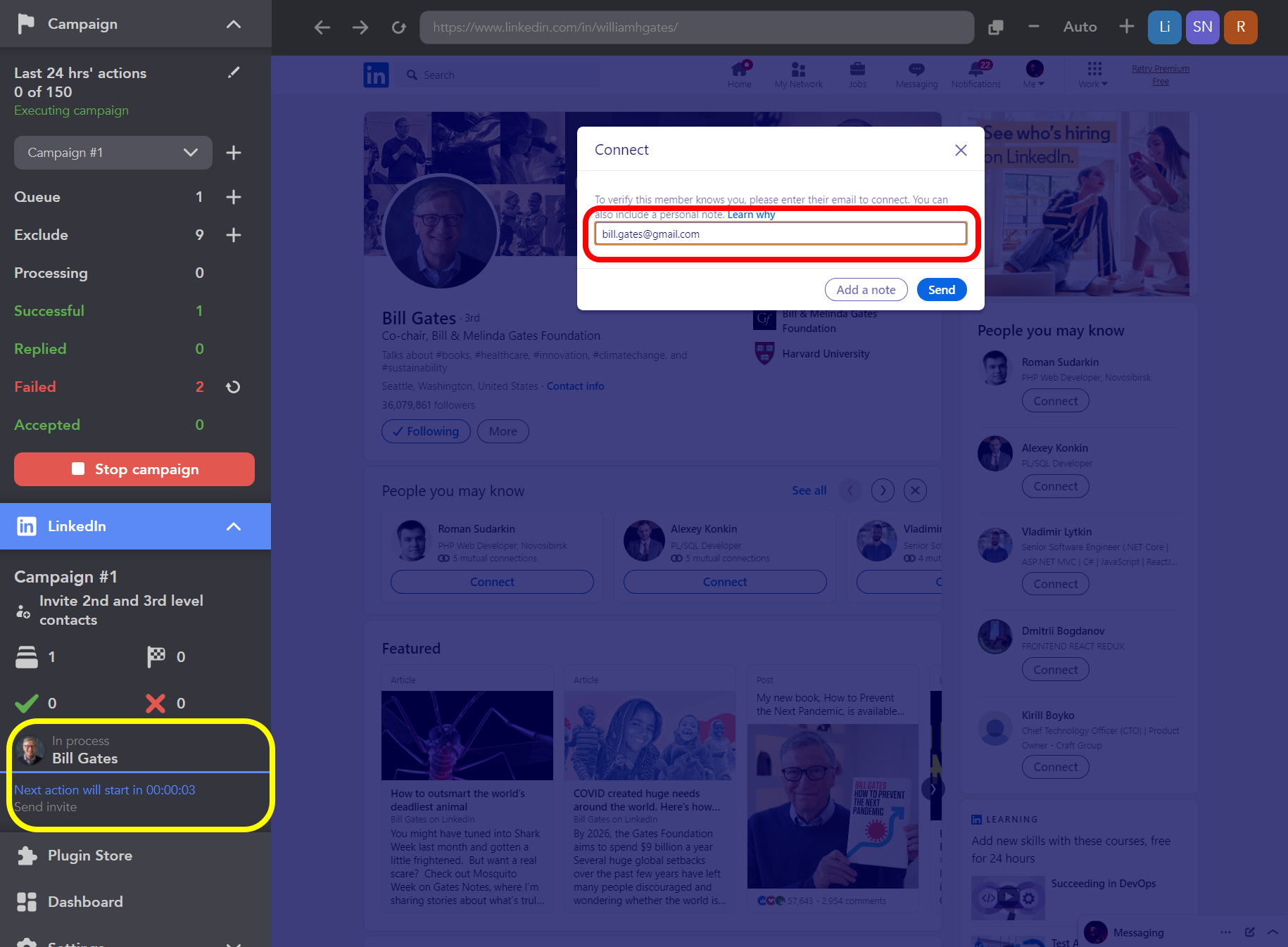Screen dimensions: 1288x947
Task: Click the browser forward arrow
Action: [360, 27]
